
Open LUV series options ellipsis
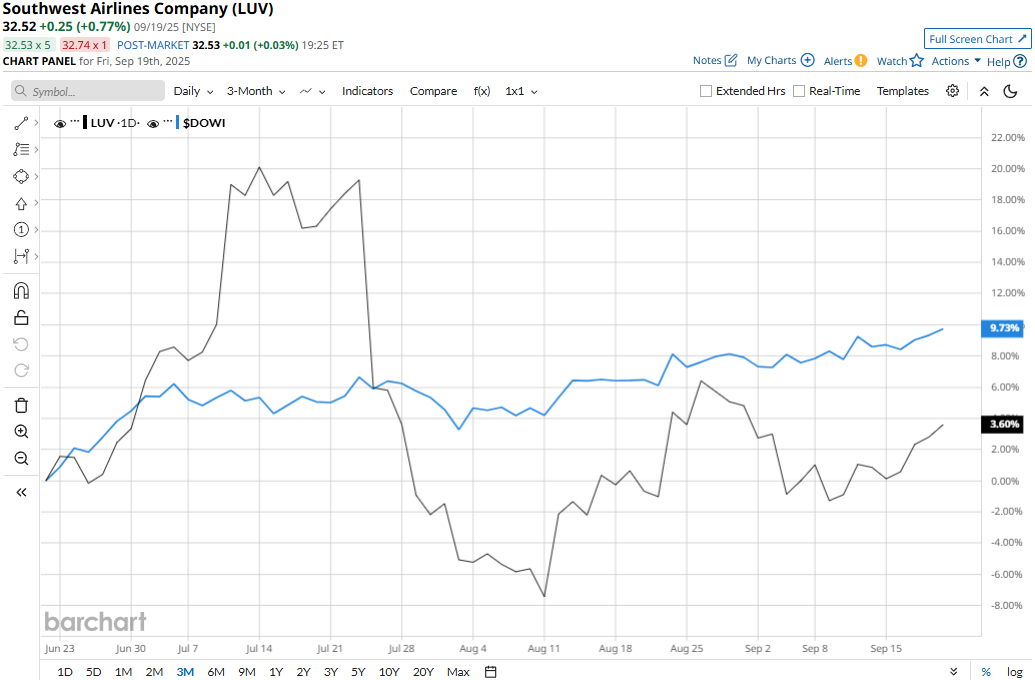coord(75,122)
